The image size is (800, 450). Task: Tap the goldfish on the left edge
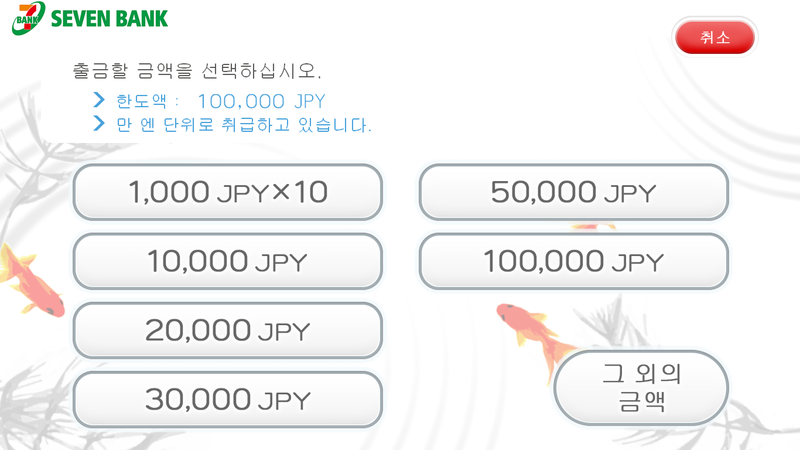32,281
